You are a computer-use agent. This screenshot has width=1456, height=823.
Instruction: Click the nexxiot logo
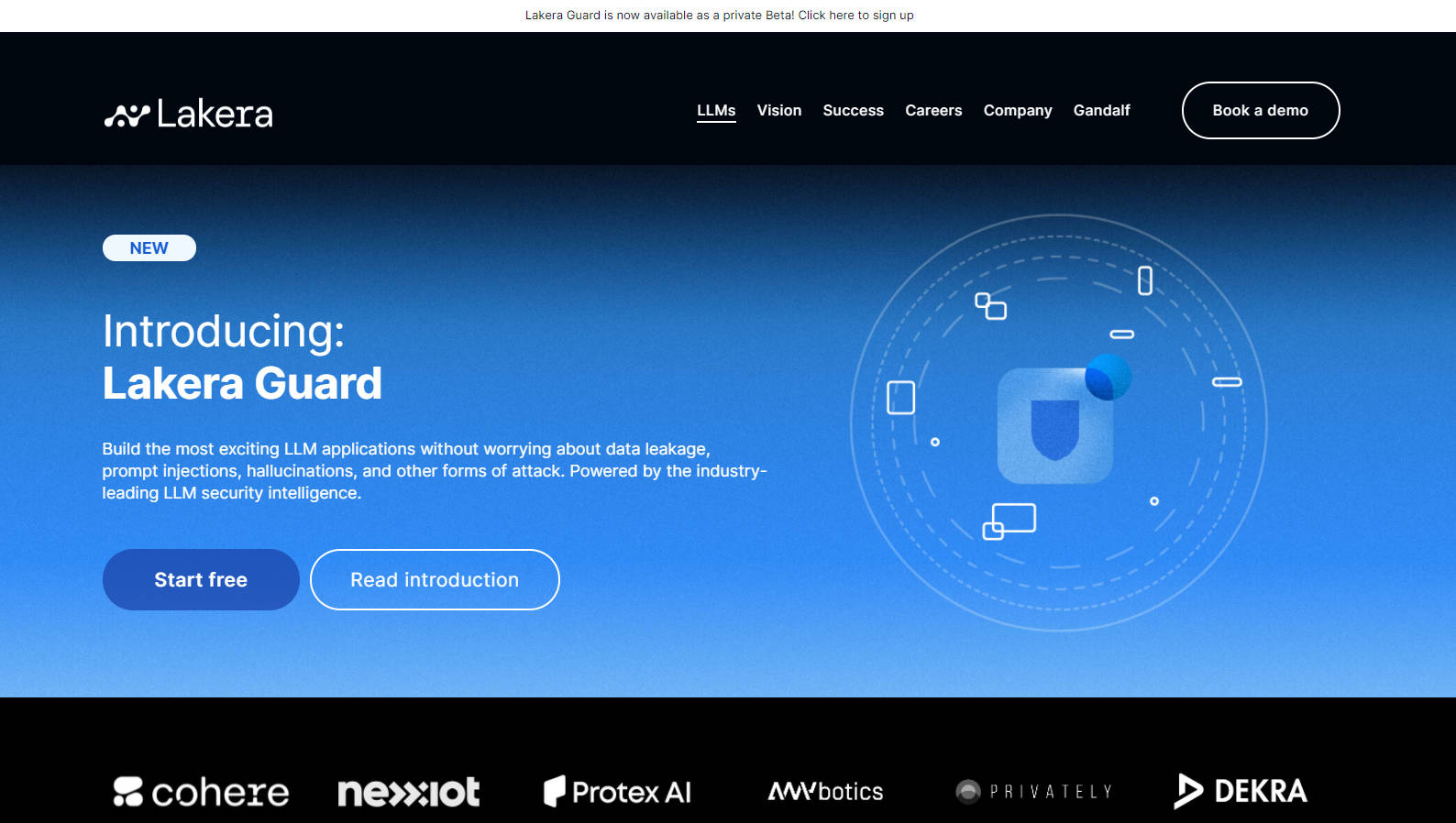(x=408, y=792)
